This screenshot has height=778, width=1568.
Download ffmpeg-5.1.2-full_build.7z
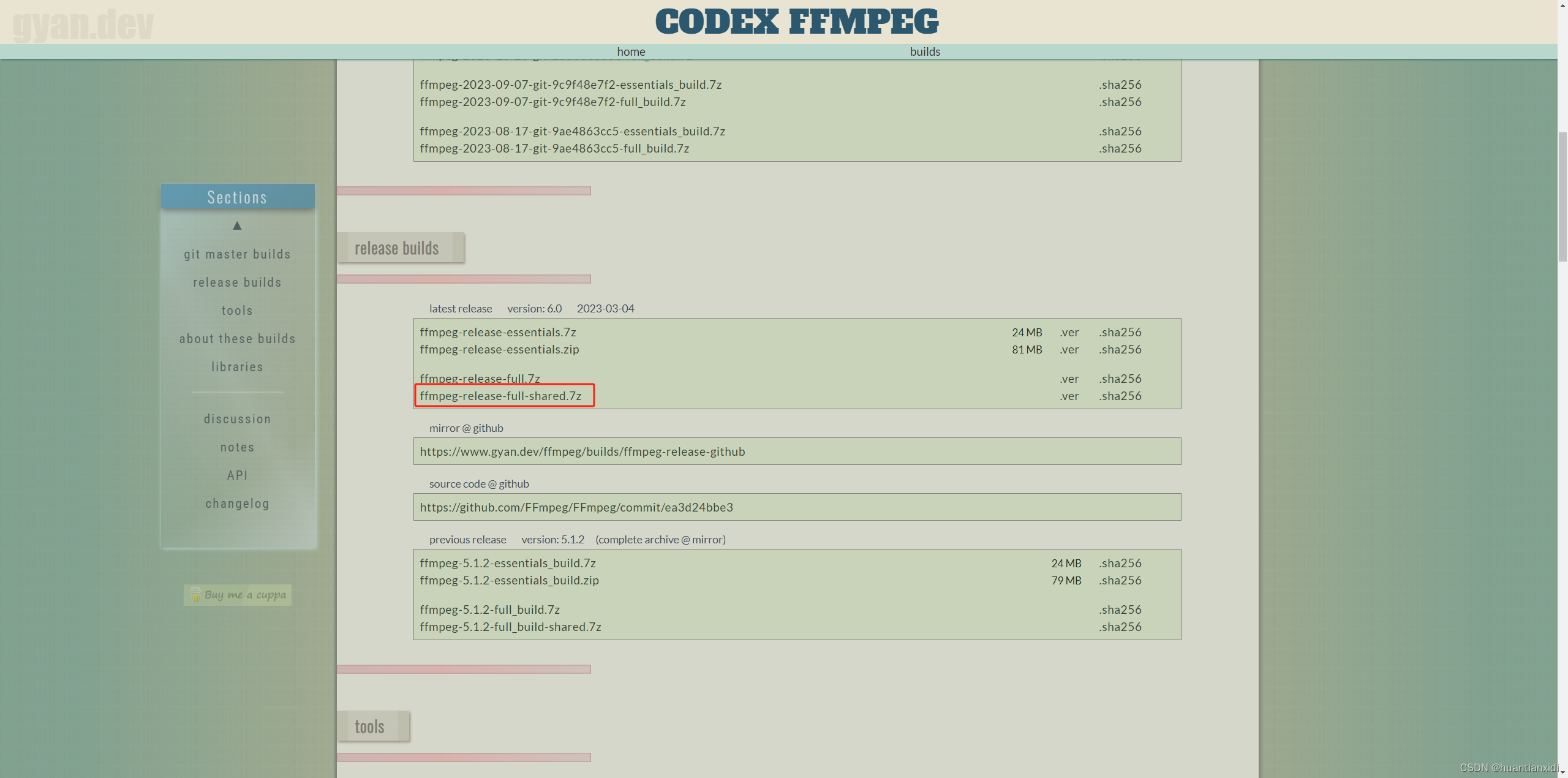click(489, 610)
